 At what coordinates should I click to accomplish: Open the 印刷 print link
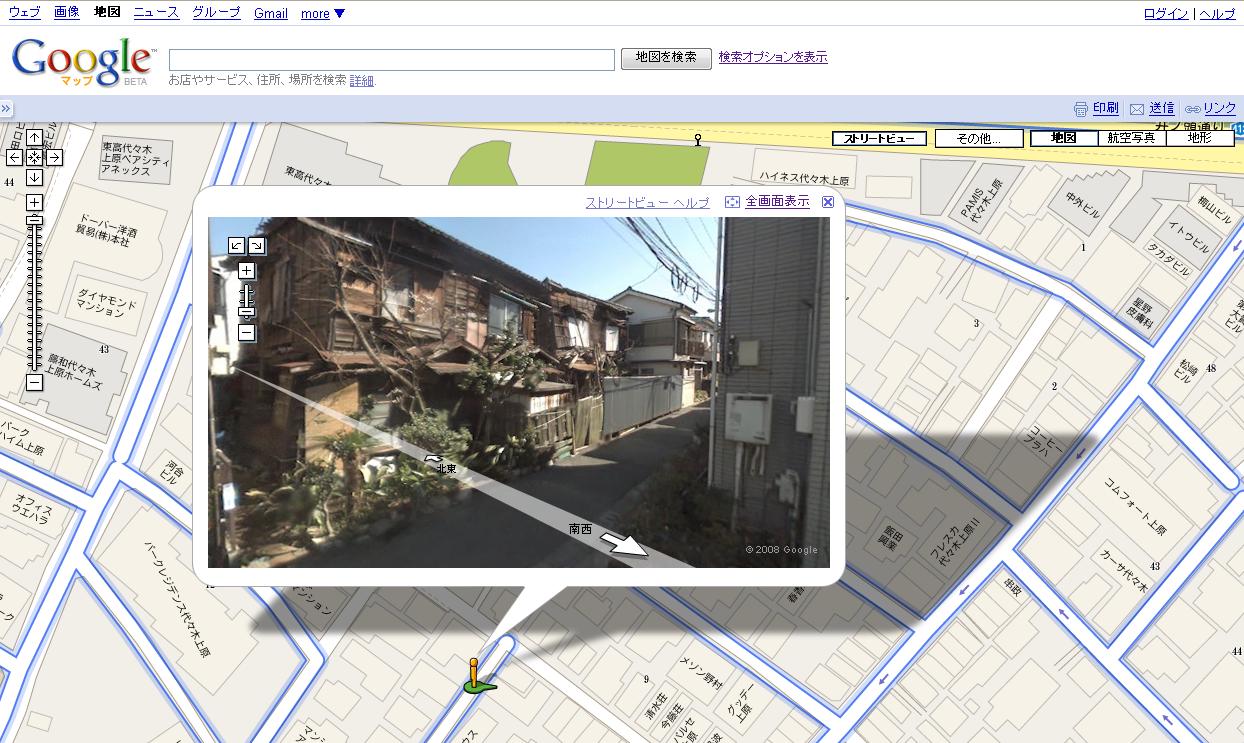pyautogui.click(x=1105, y=108)
